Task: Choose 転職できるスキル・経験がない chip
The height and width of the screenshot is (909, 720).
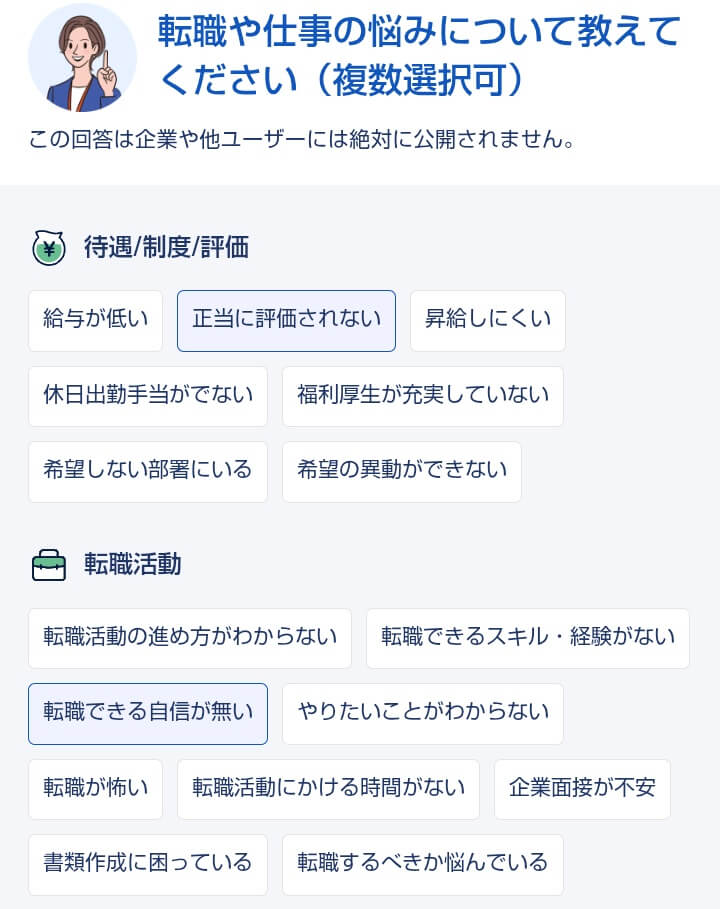Action: point(527,638)
